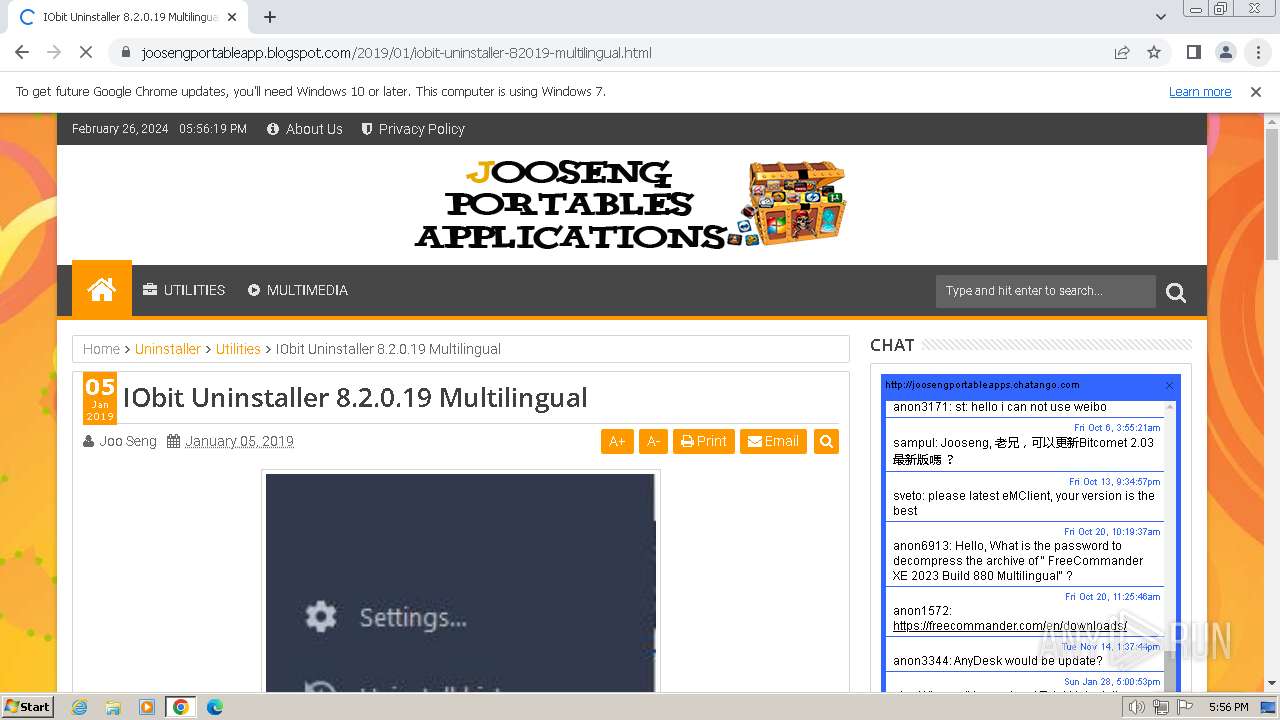
Task: Open Windows Media Player from the taskbar
Action: (147, 707)
